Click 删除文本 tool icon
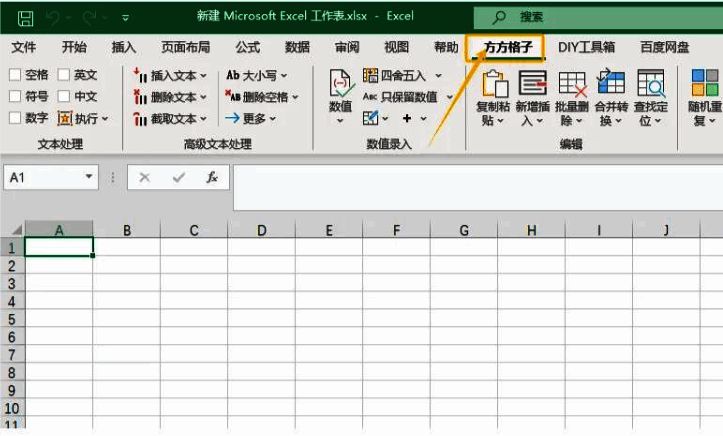 140,97
